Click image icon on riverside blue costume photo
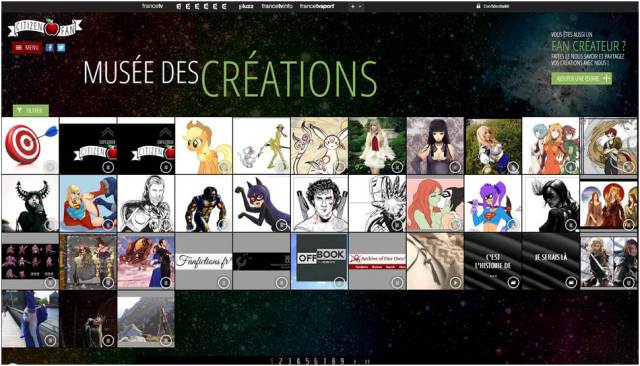The width and height of the screenshot is (640, 366). [x=50, y=340]
